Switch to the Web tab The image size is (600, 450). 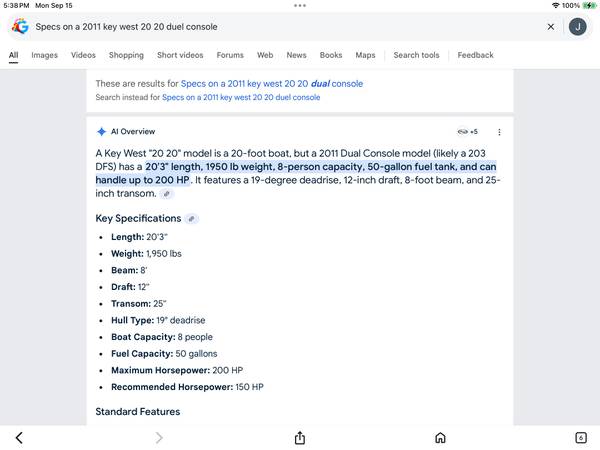pyautogui.click(x=265, y=55)
